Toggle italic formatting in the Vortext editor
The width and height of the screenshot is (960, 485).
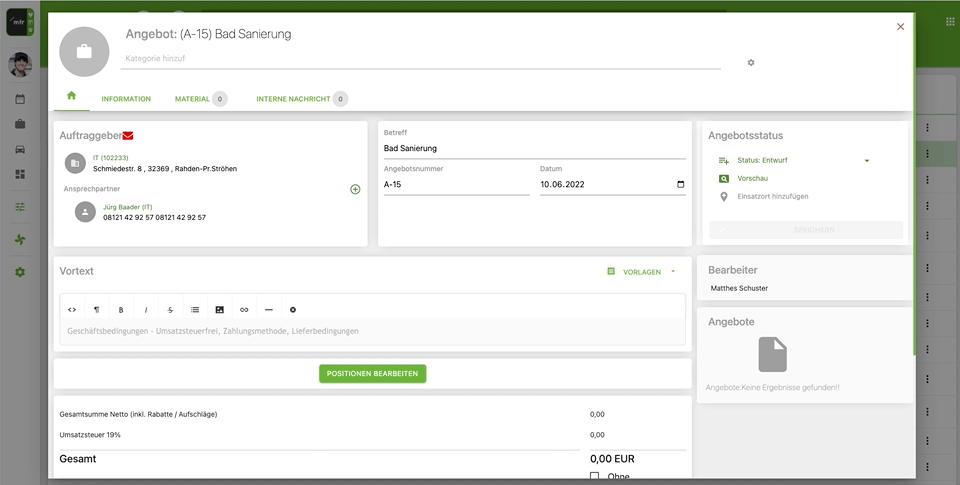pyautogui.click(x=146, y=310)
